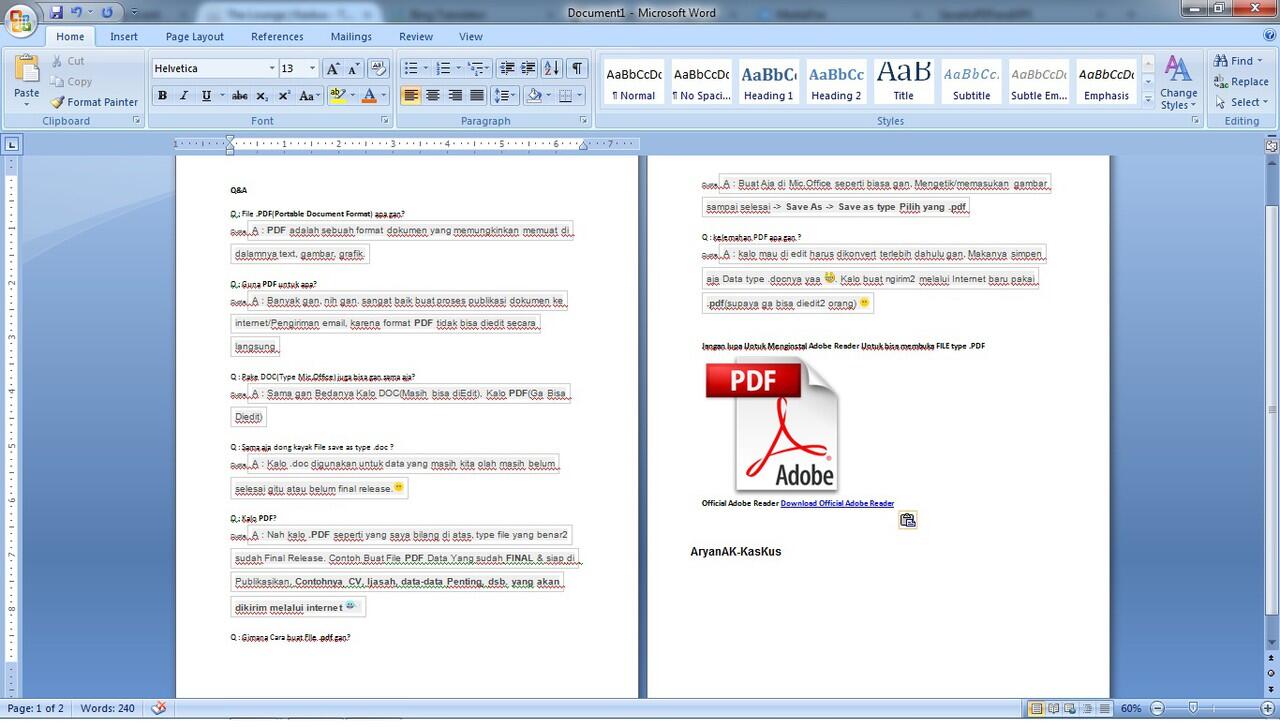Apply red font color
This screenshot has width=1280, height=727.
point(368,96)
